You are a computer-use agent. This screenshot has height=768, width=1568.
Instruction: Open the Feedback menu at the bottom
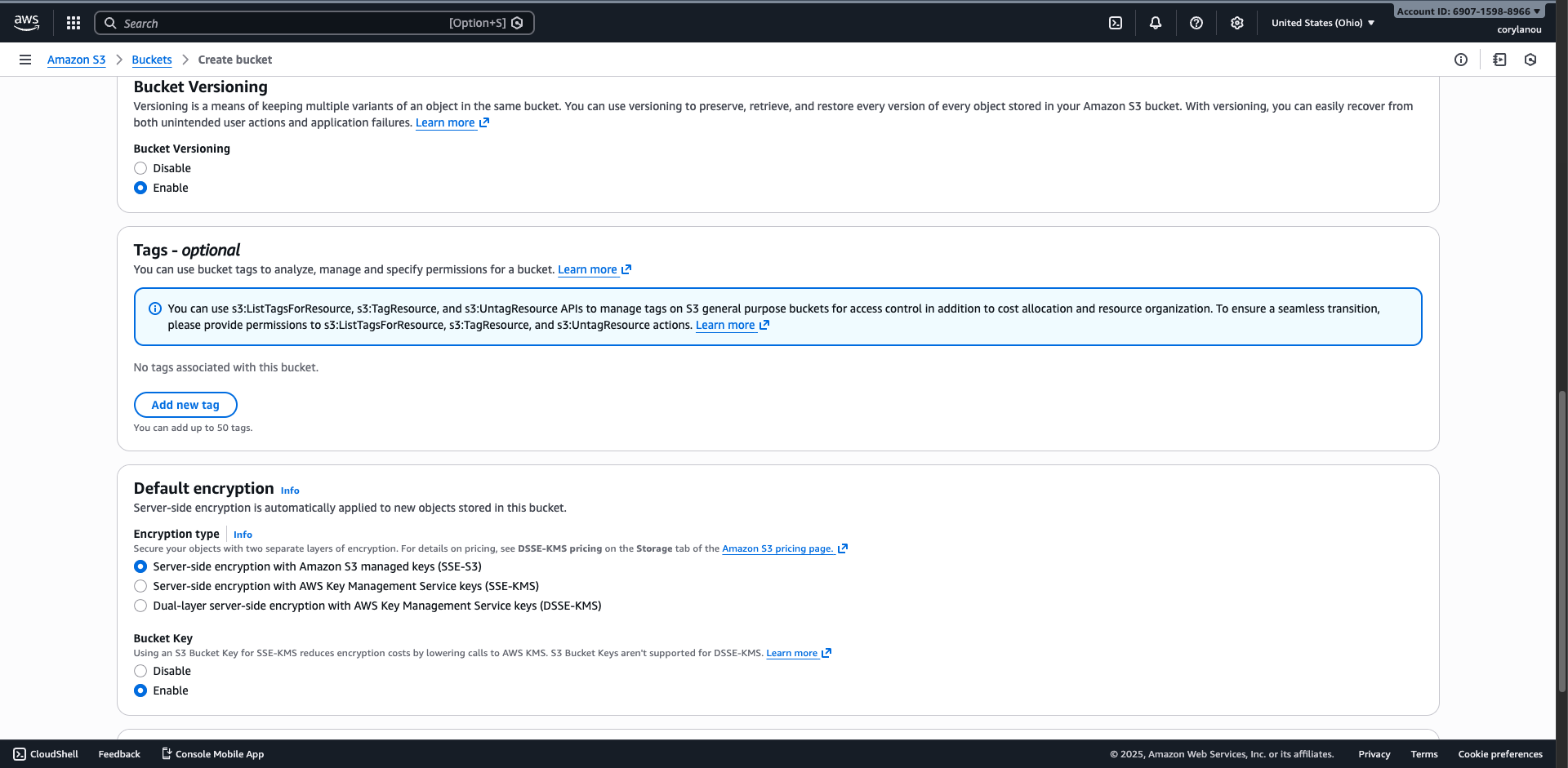(x=118, y=754)
